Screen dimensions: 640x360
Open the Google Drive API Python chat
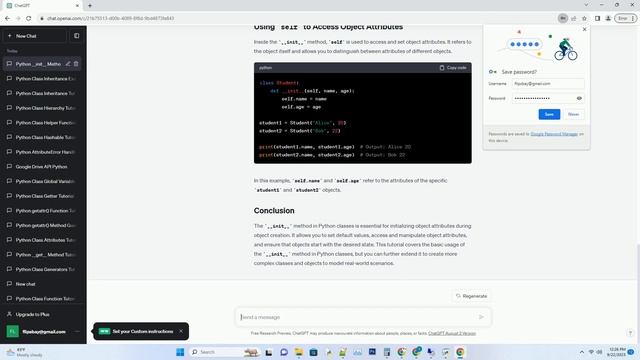pyautogui.click(x=42, y=167)
